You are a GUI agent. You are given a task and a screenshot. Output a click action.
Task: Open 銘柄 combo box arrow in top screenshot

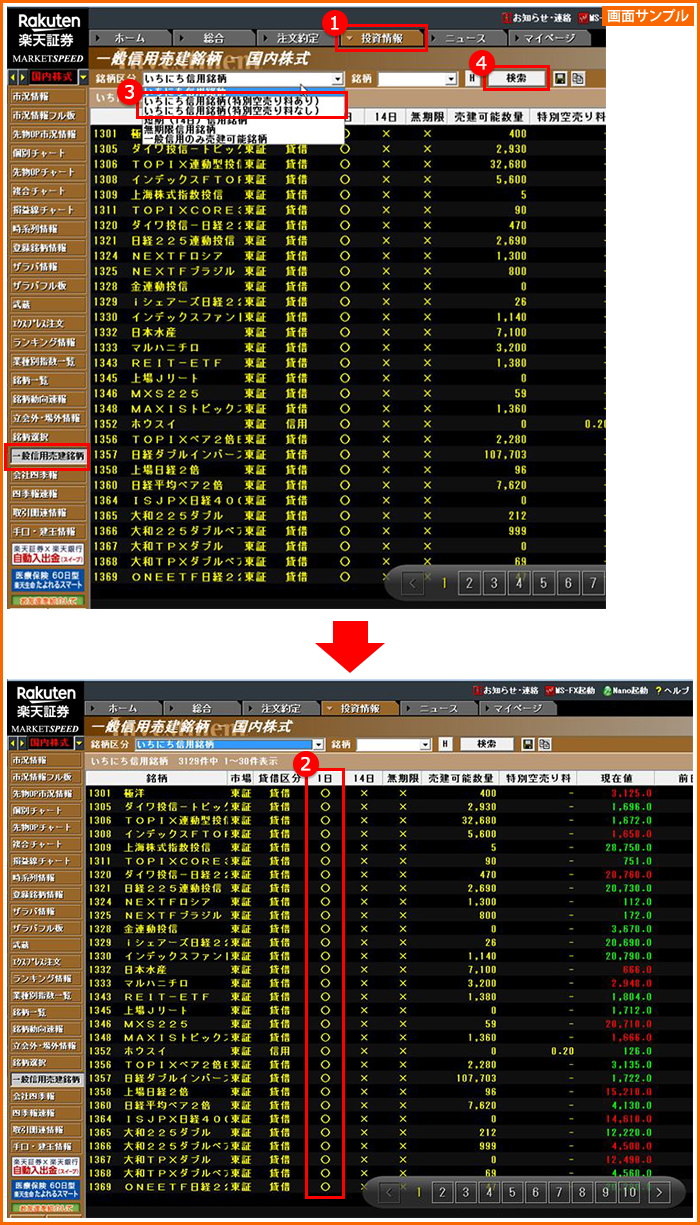click(x=453, y=78)
